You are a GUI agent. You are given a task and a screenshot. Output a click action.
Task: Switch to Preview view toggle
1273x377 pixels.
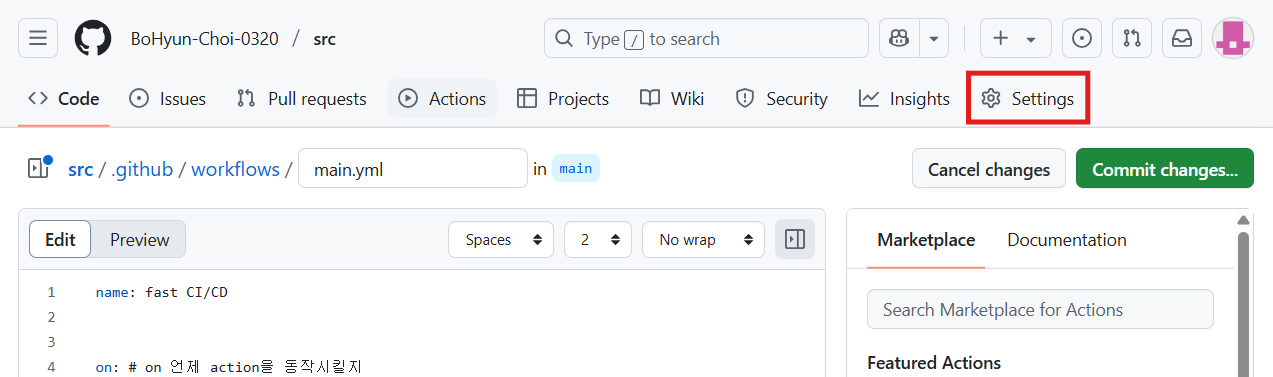(139, 240)
